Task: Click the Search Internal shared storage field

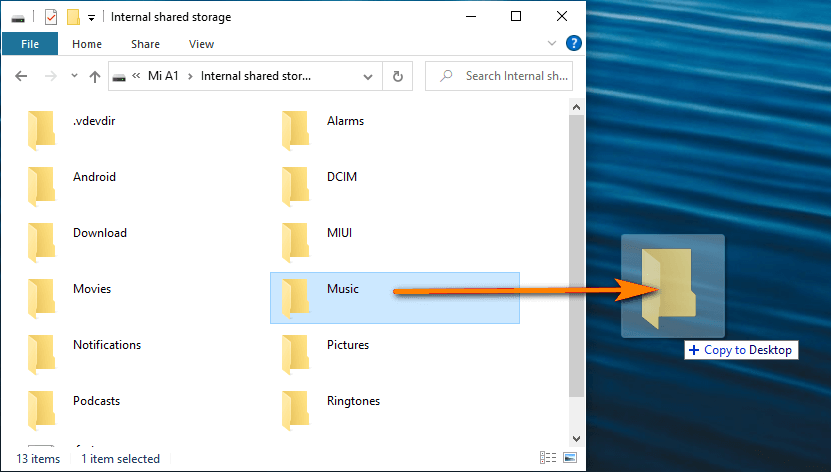Action: tap(499, 76)
